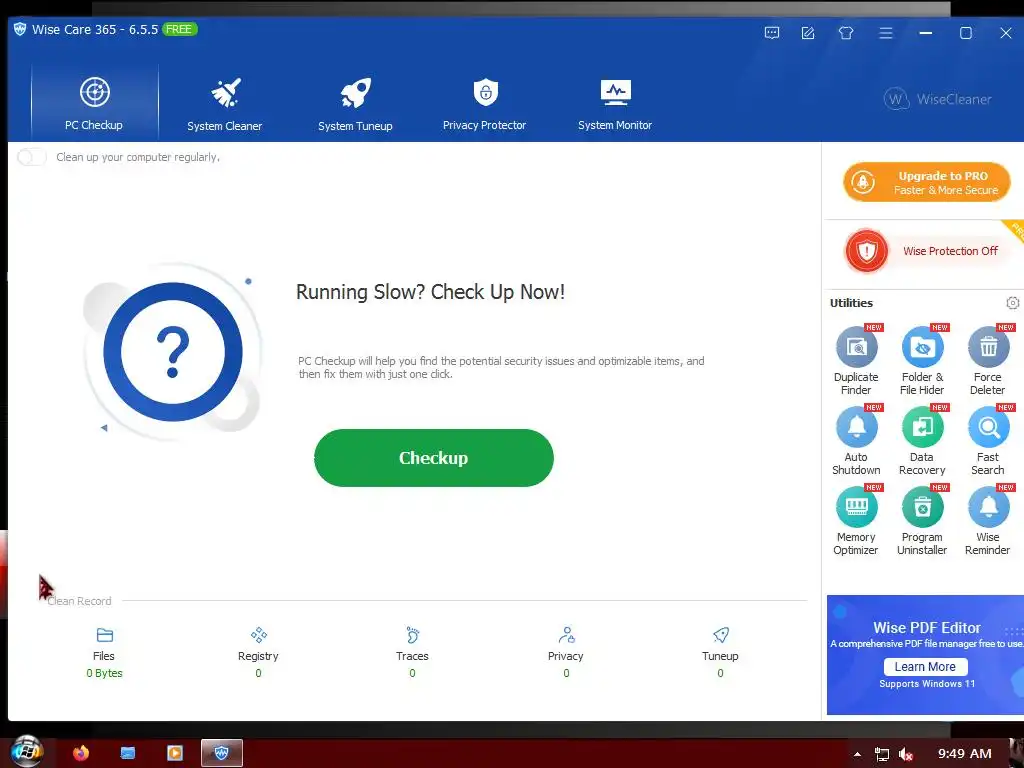Open Wise Reminder utility
The height and width of the screenshot is (768, 1024).
click(x=987, y=522)
